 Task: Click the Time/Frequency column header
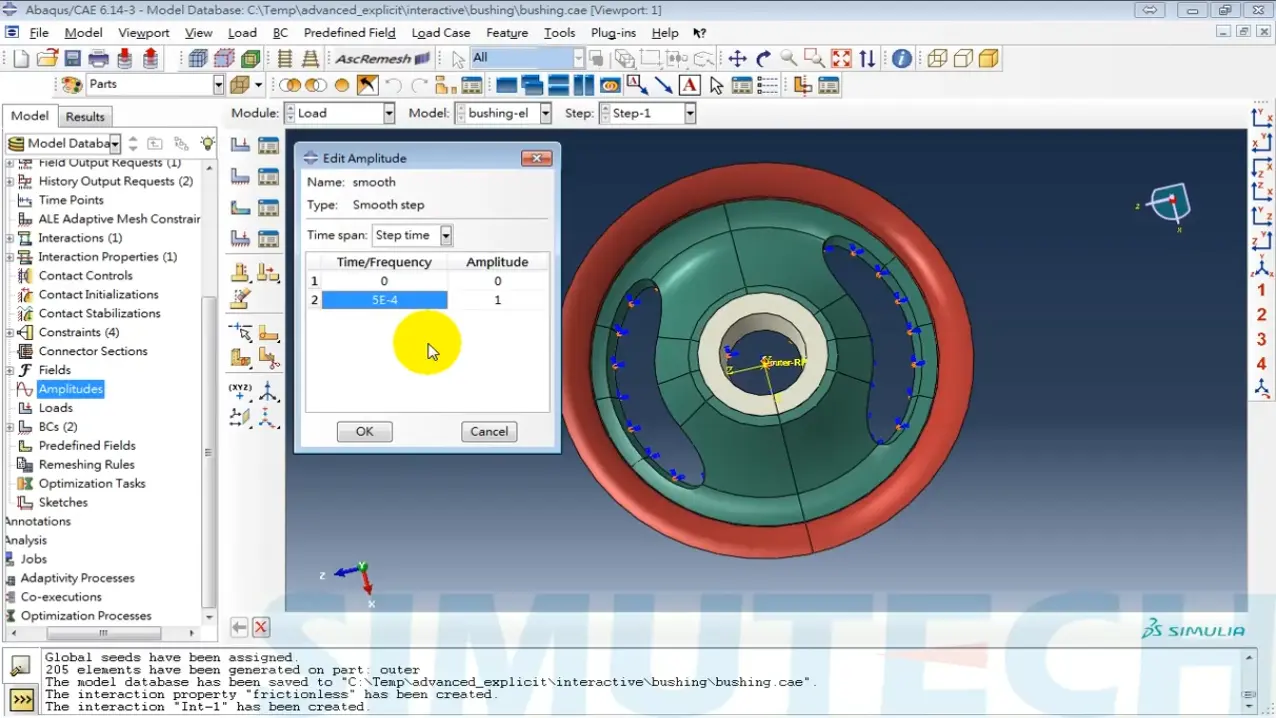384,262
